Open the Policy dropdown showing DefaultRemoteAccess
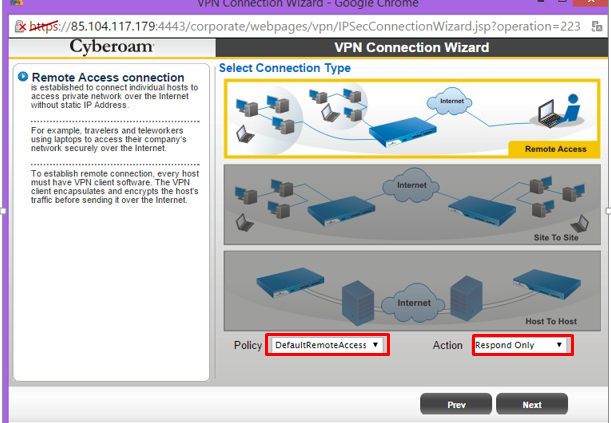Screen dimensions: 611x423 pos(327,345)
